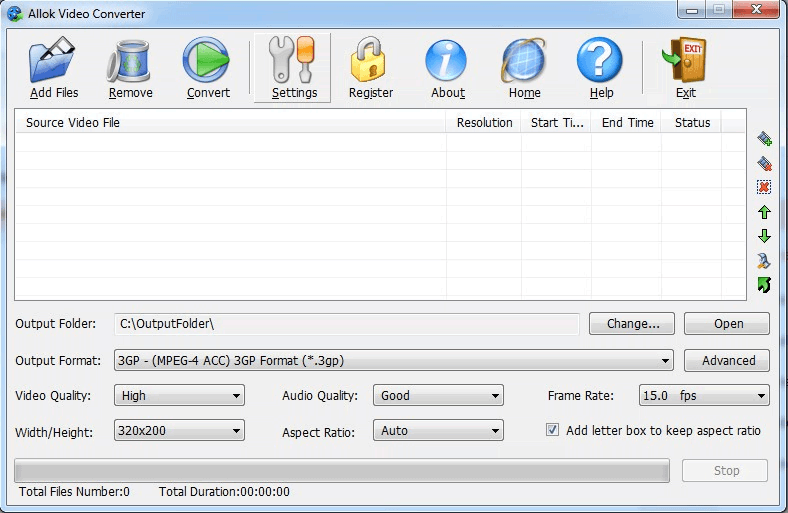788x513 pixels.
Task: Minimize the Allok Video Converter window
Action: pos(692,10)
